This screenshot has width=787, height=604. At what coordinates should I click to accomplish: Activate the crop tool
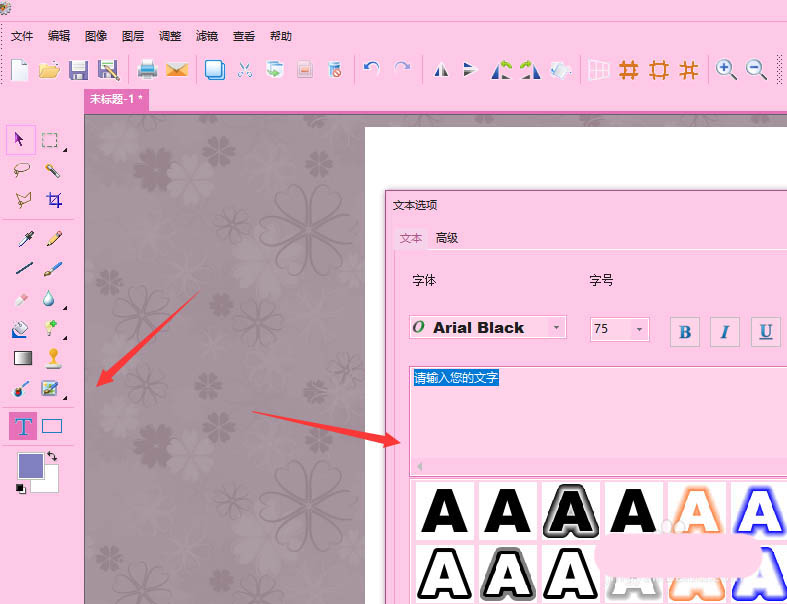pos(54,200)
